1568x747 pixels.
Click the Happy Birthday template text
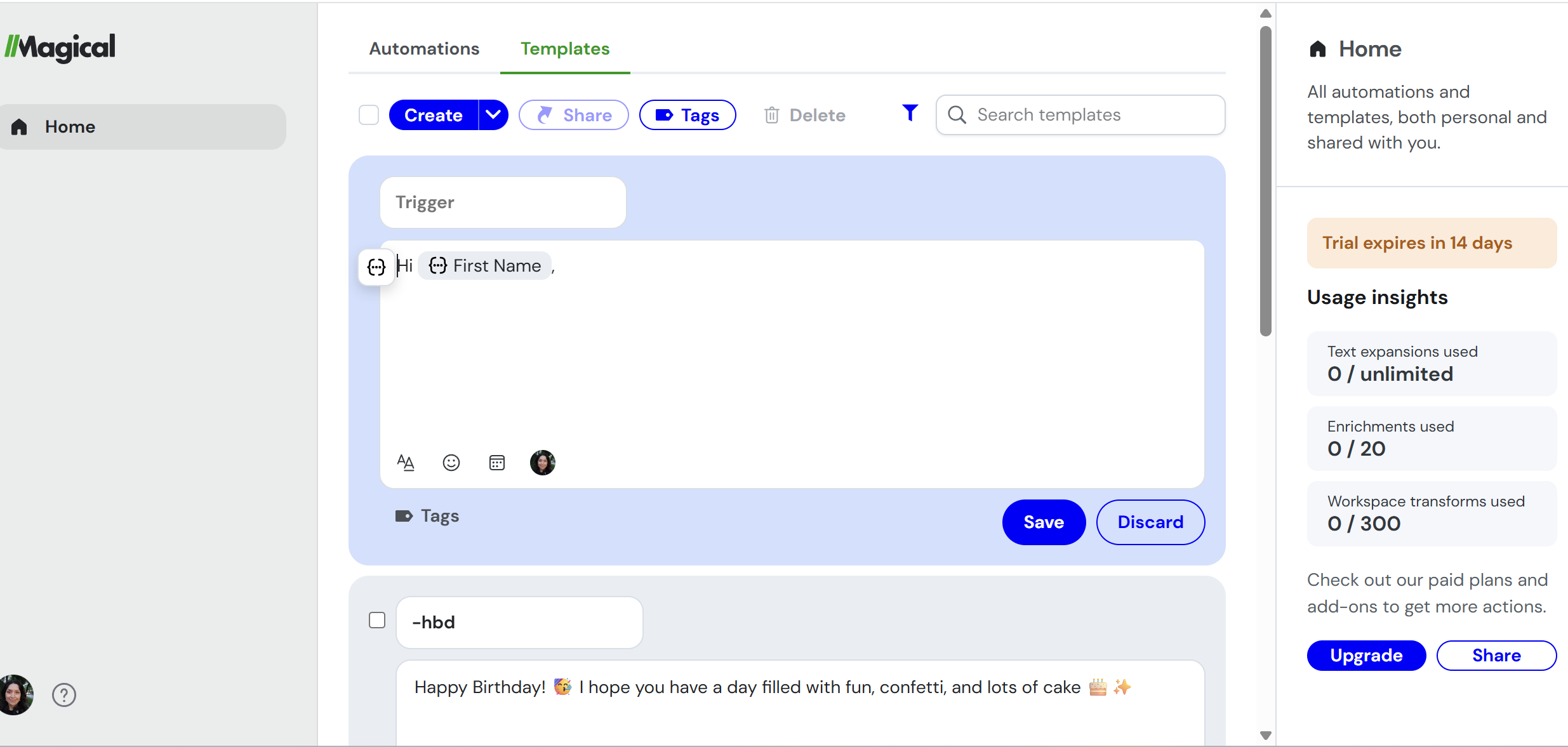773,687
